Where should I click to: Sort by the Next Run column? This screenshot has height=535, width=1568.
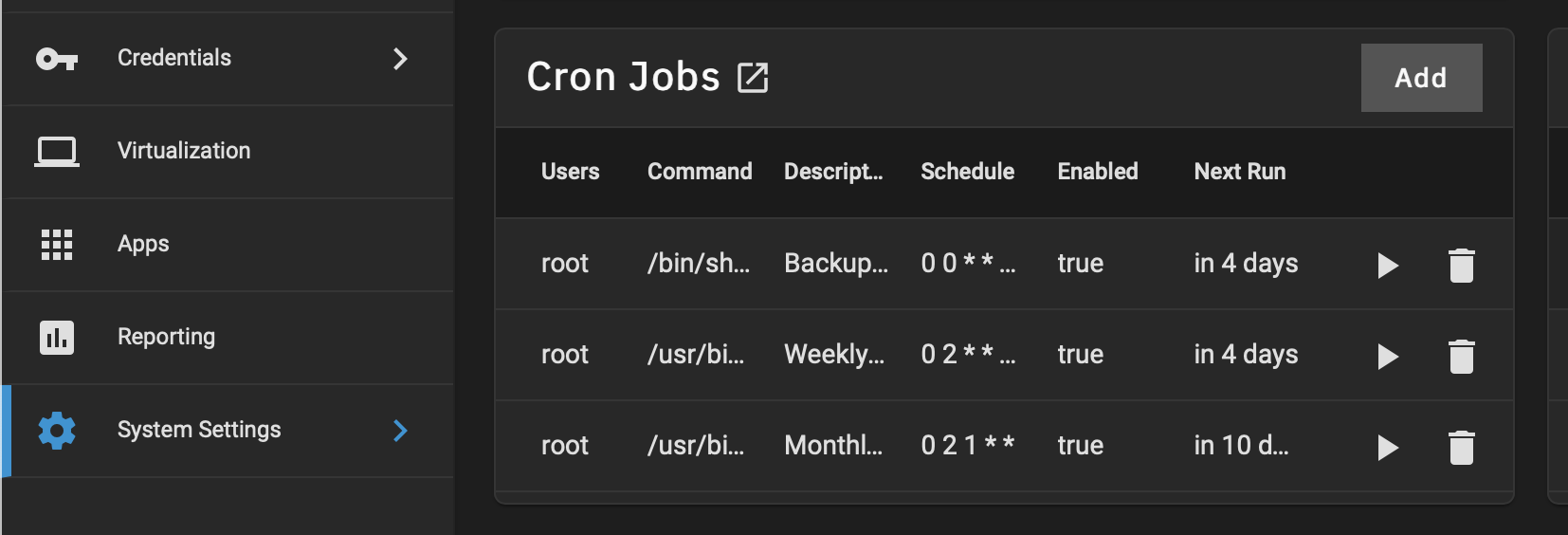(1239, 172)
